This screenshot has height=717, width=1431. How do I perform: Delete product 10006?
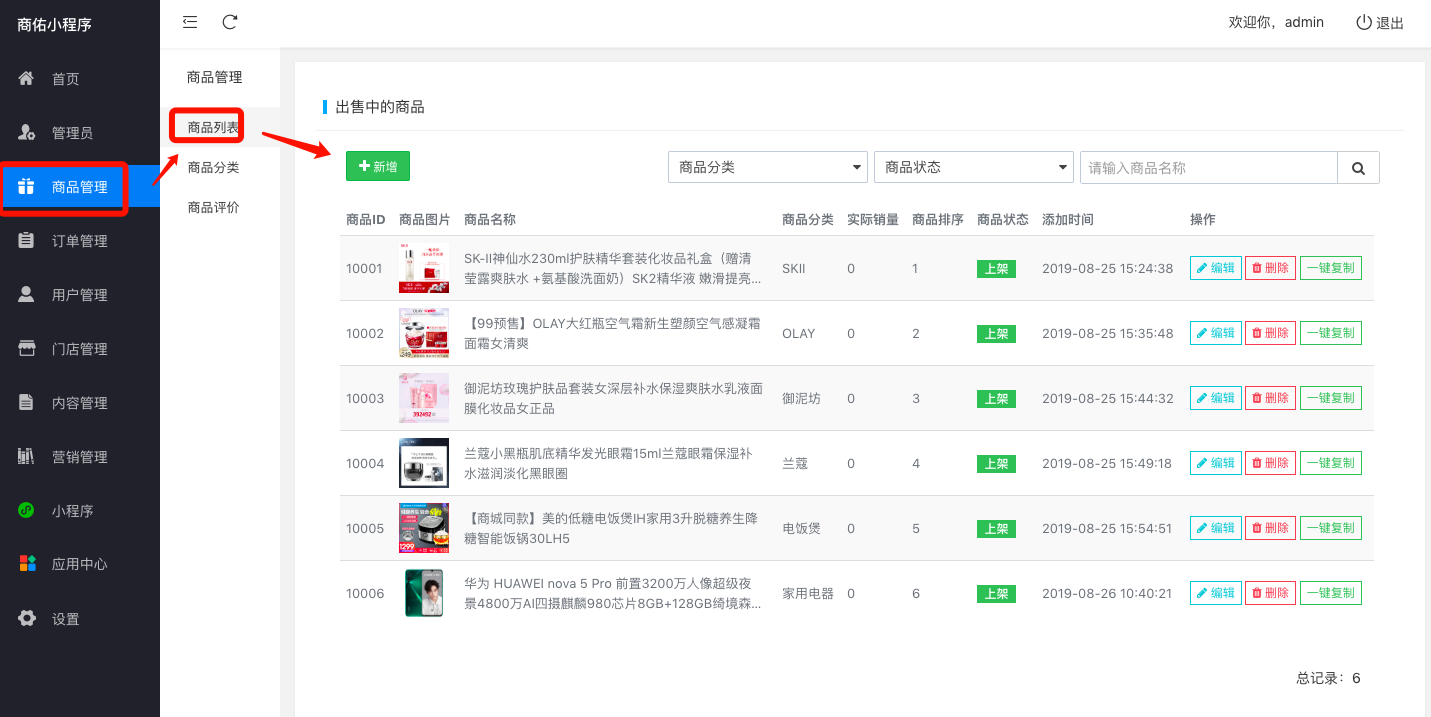click(1270, 593)
